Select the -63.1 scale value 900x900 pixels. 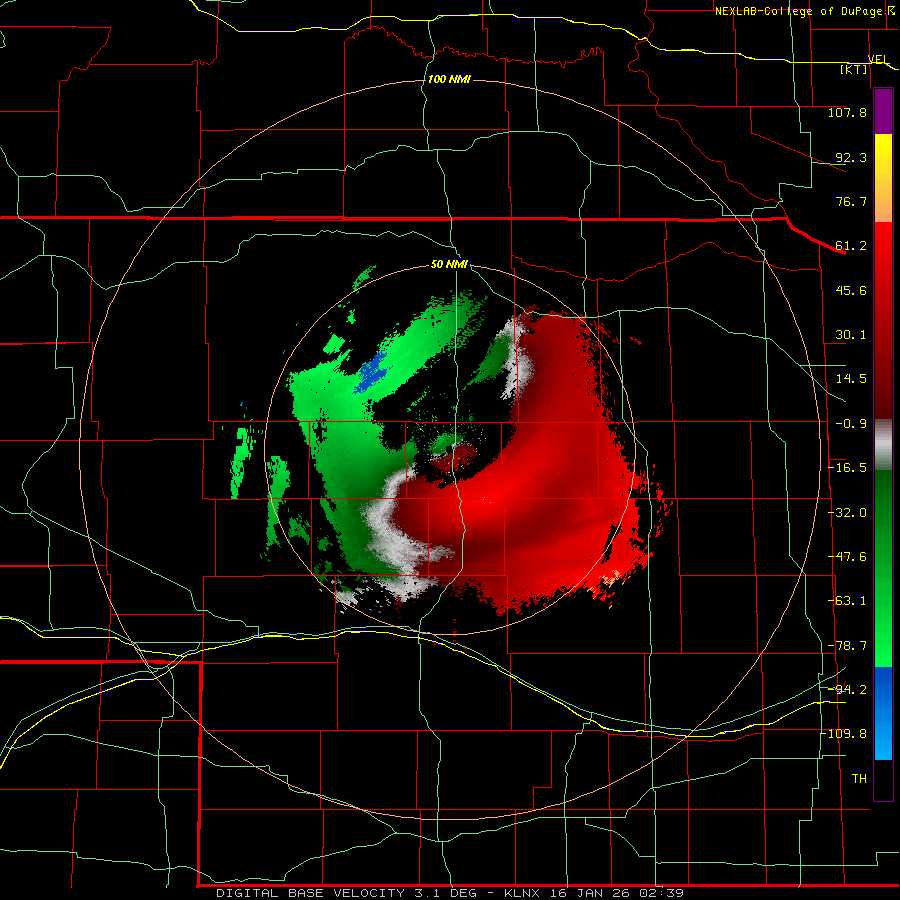point(847,601)
